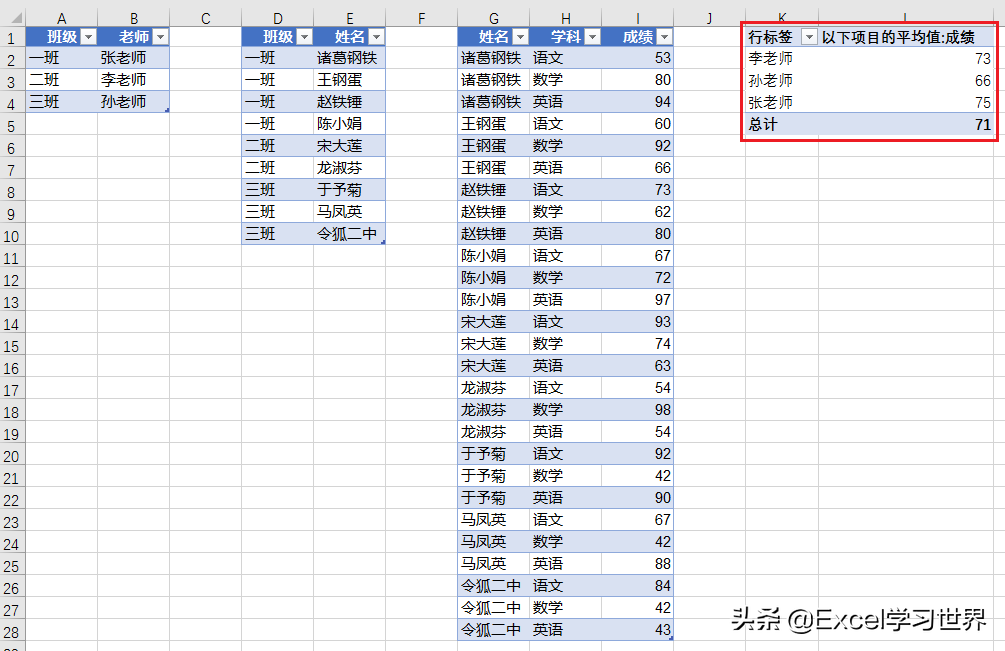Click the score cell 97 in row 13

(x=637, y=300)
